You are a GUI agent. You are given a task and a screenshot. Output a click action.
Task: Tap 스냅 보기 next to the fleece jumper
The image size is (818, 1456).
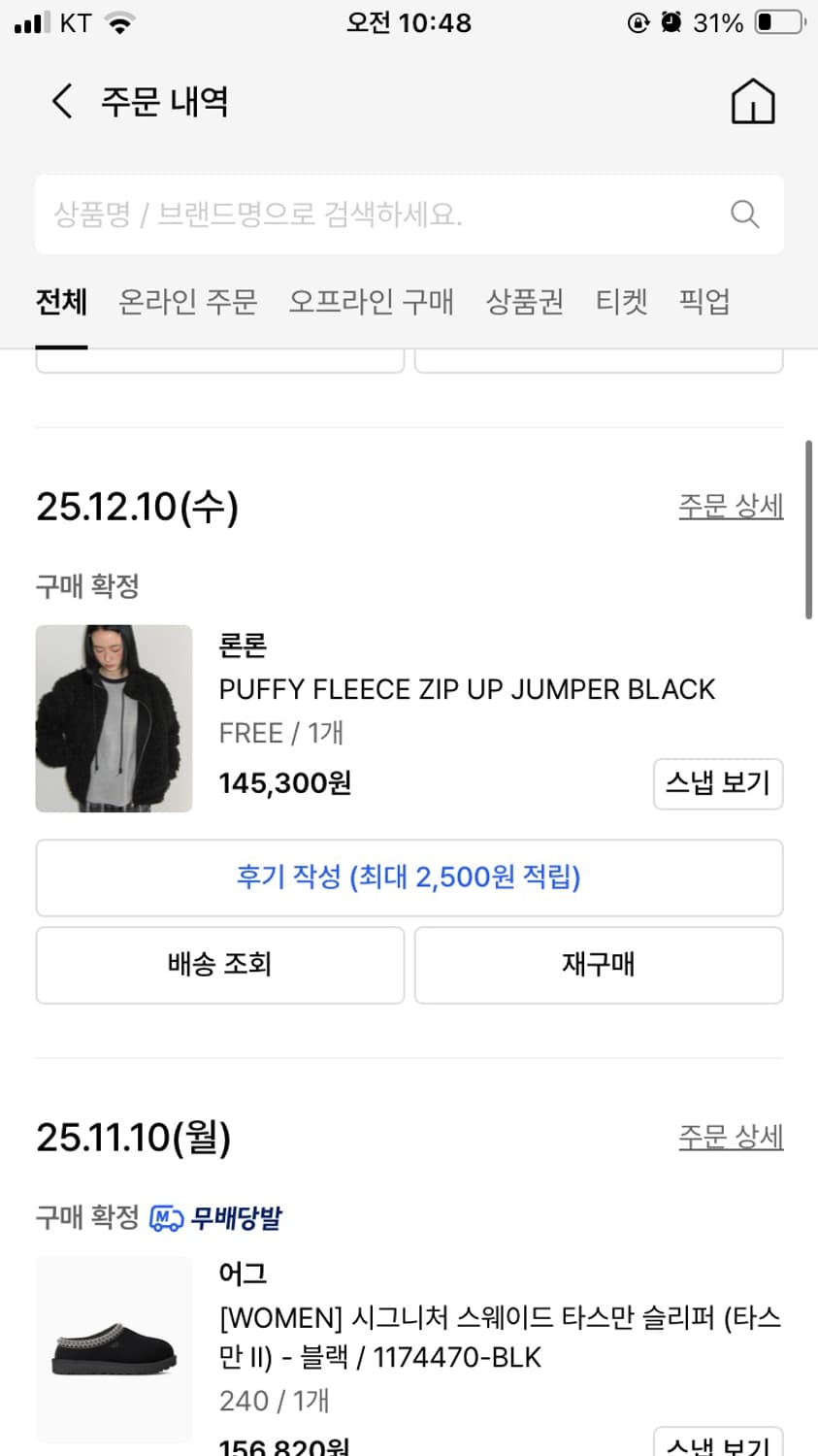coord(718,783)
